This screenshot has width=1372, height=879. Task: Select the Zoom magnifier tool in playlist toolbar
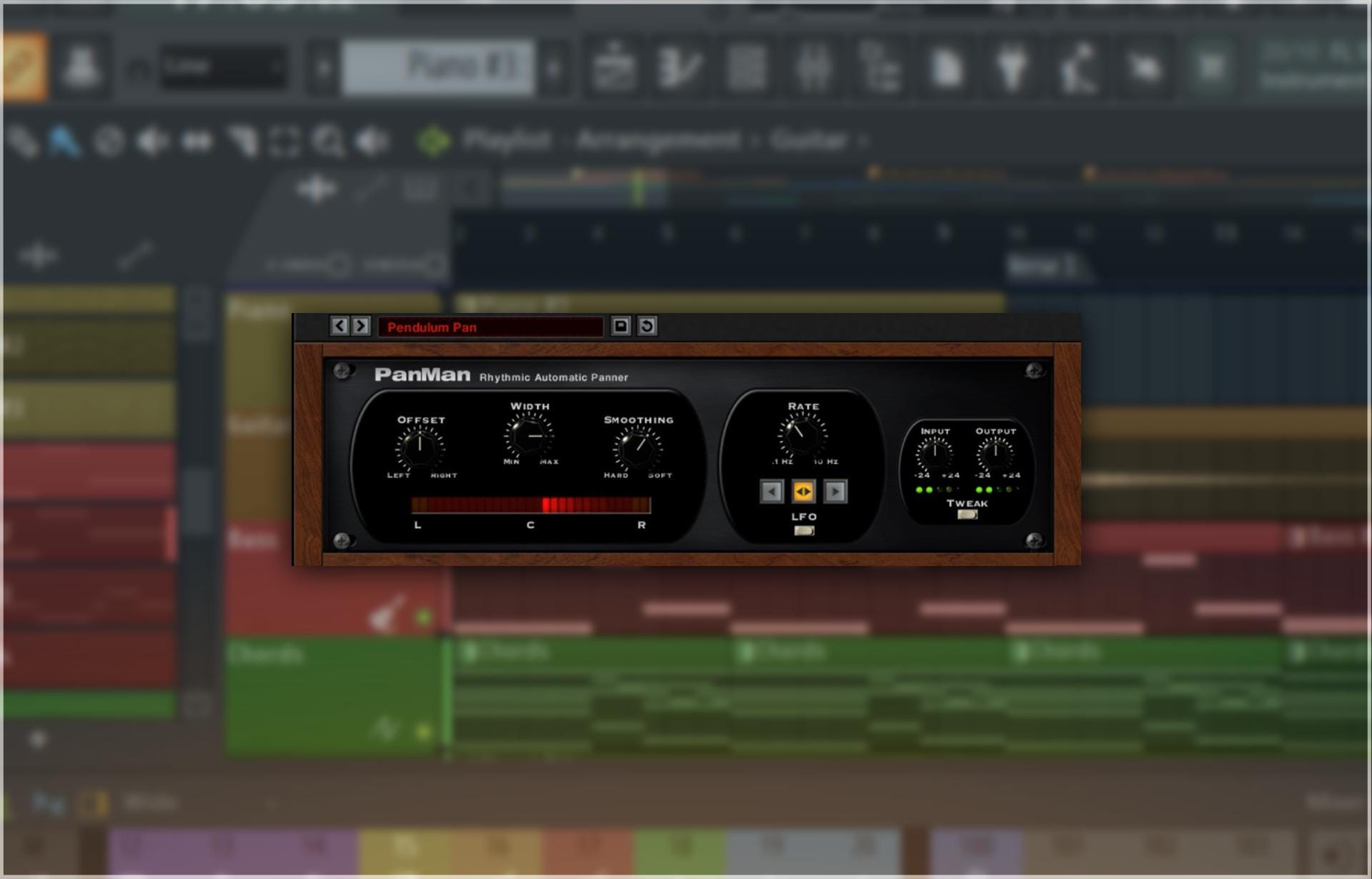[x=329, y=141]
